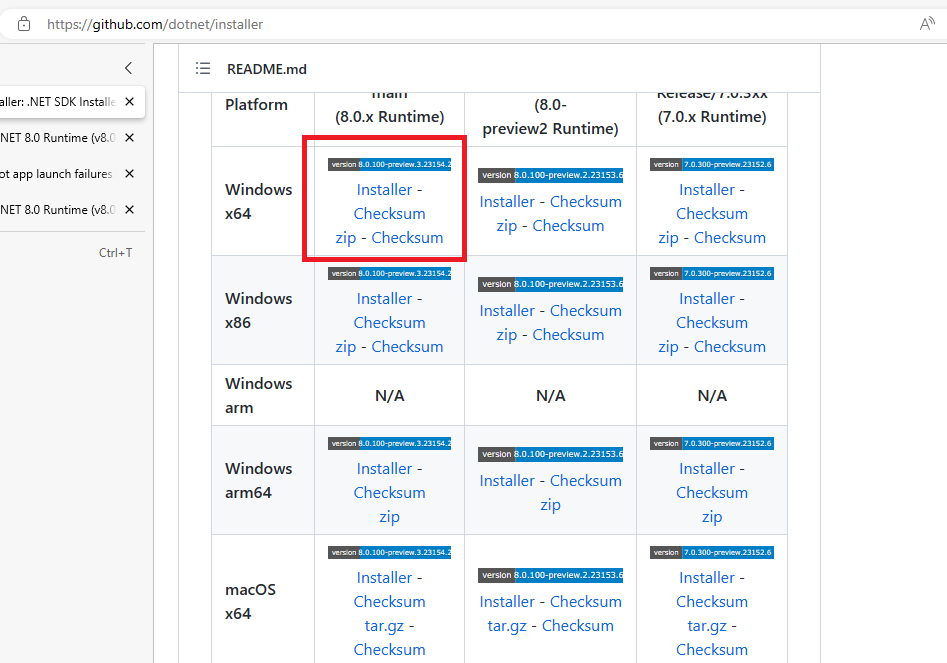
Task: Click the zip Checksum link for Windows x86
Action: (407, 346)
